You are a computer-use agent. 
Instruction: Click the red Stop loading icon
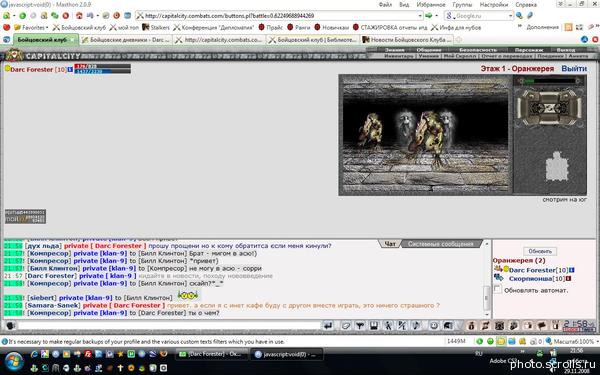[x=66, y=16]
